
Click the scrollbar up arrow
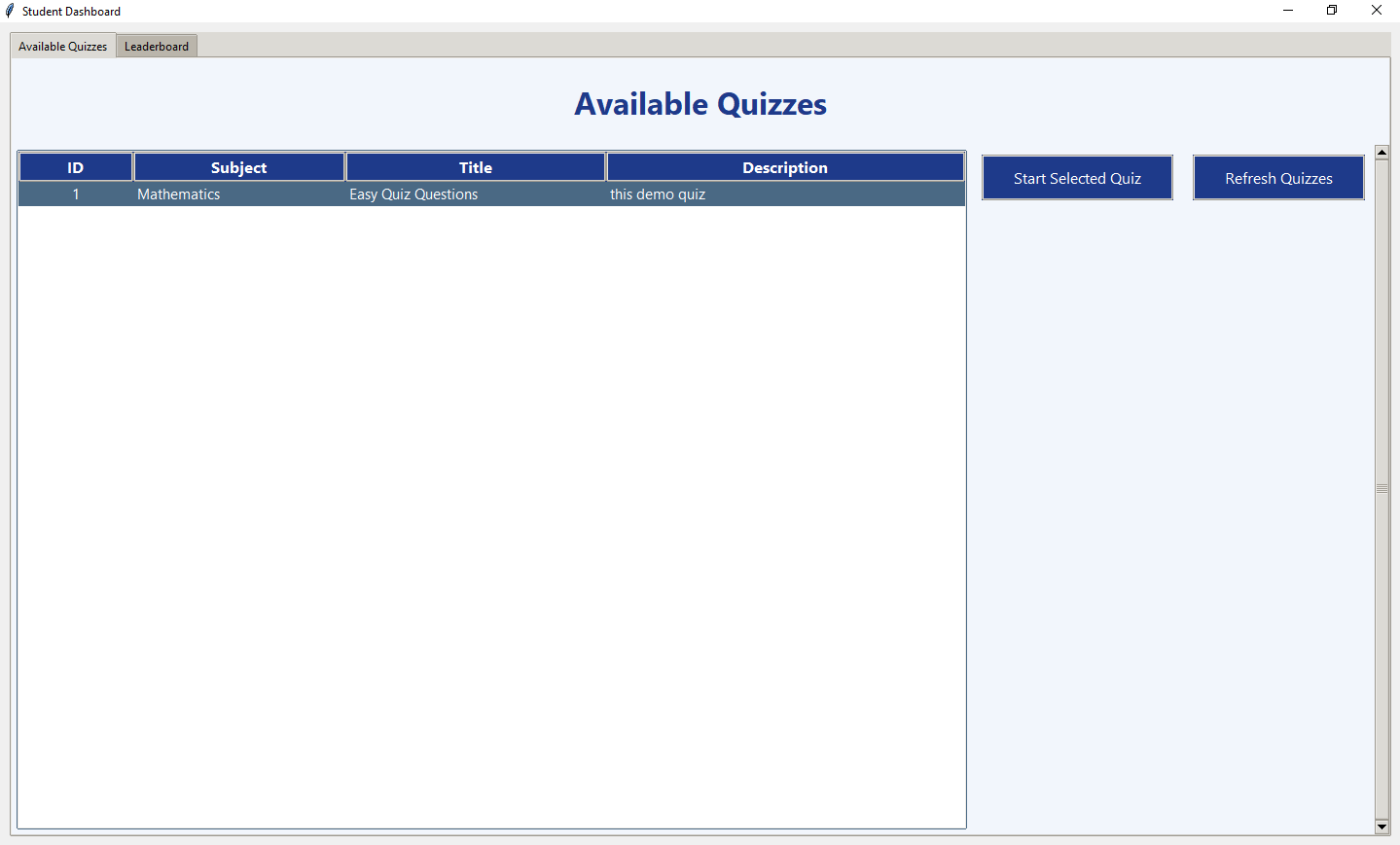pyautogui.click(x=1382, y=151)
